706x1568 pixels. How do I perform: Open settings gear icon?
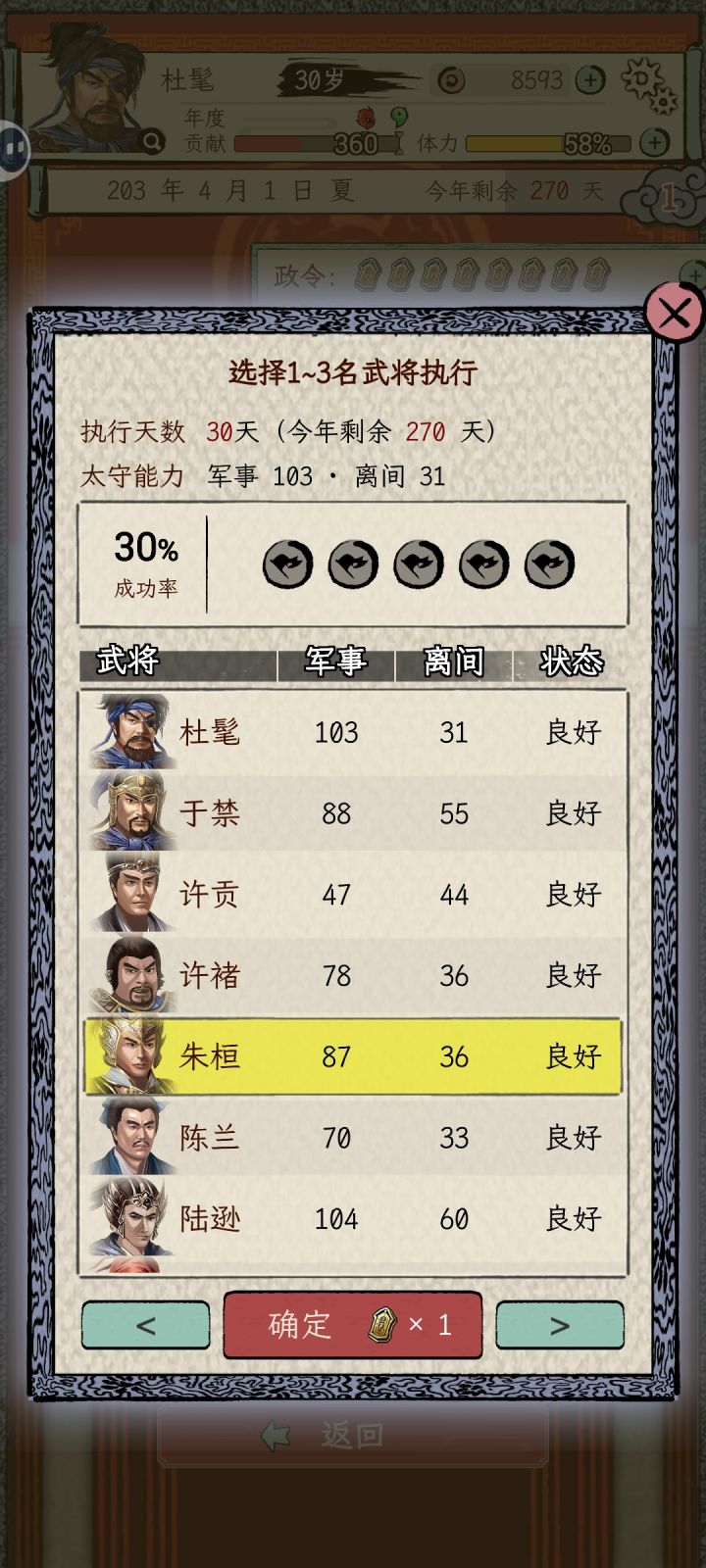649,83
